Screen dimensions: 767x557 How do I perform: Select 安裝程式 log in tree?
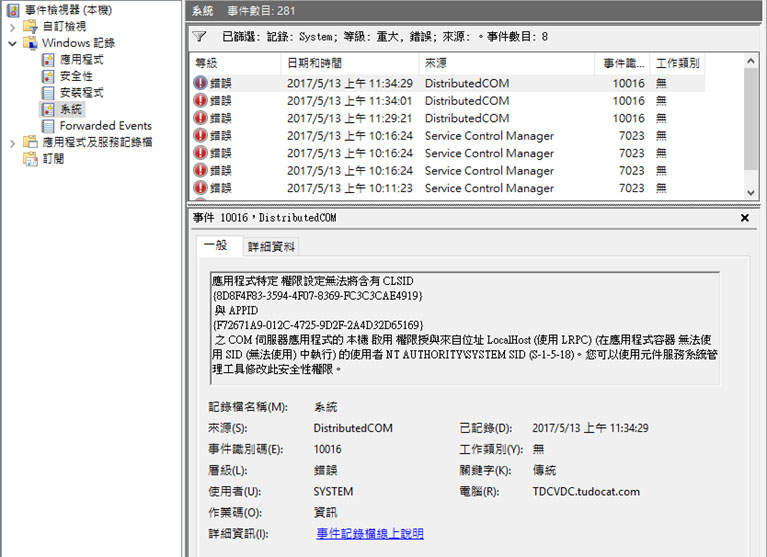point(82,93)
